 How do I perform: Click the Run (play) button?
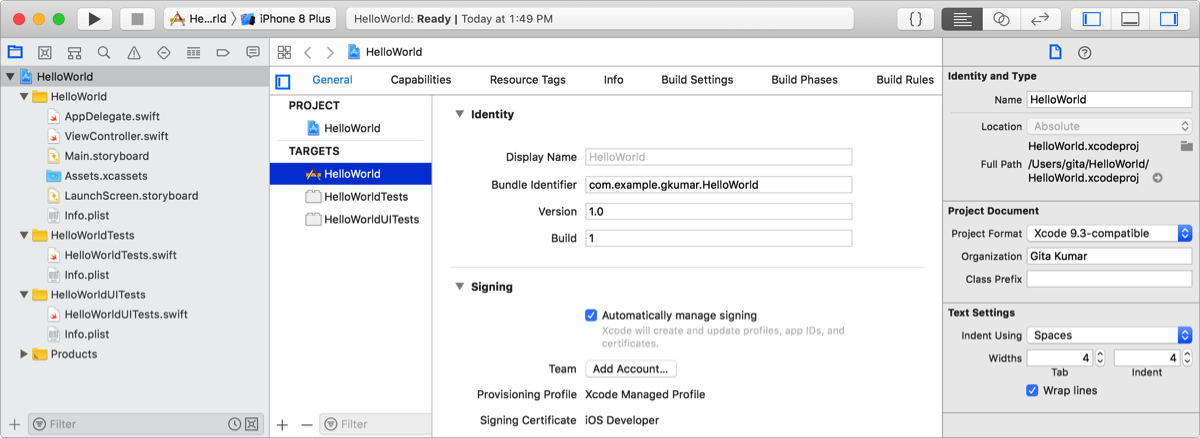pos(94,19)
